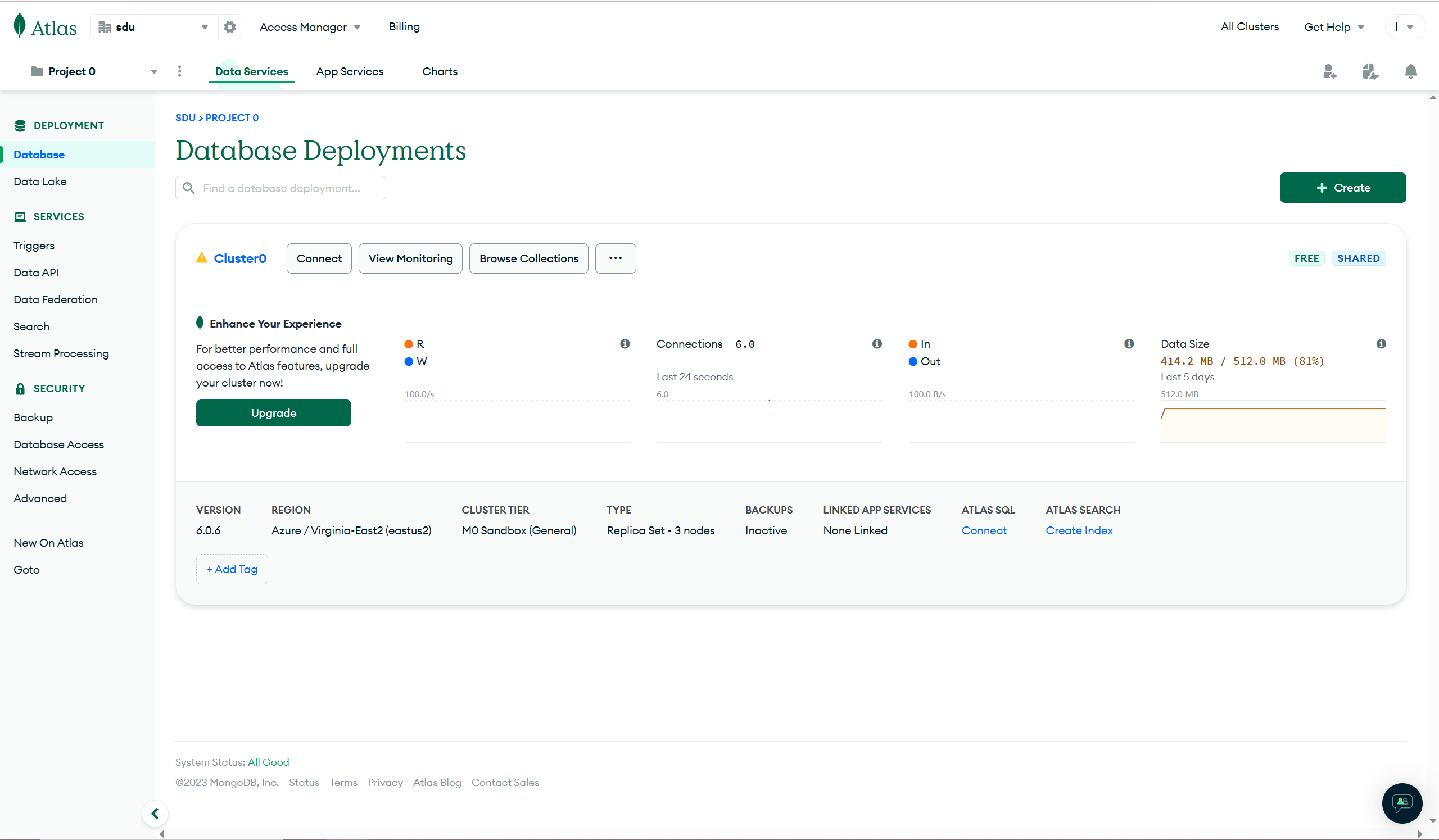Open the project activity feed icon

point(1370,71)
